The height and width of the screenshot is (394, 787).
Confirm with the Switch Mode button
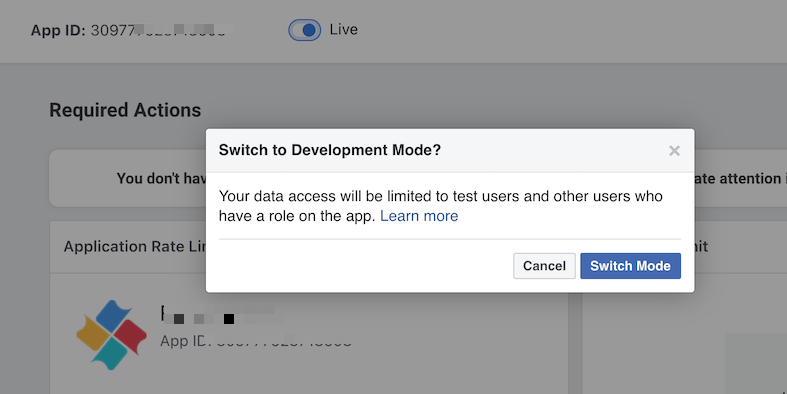click(630, 266)
